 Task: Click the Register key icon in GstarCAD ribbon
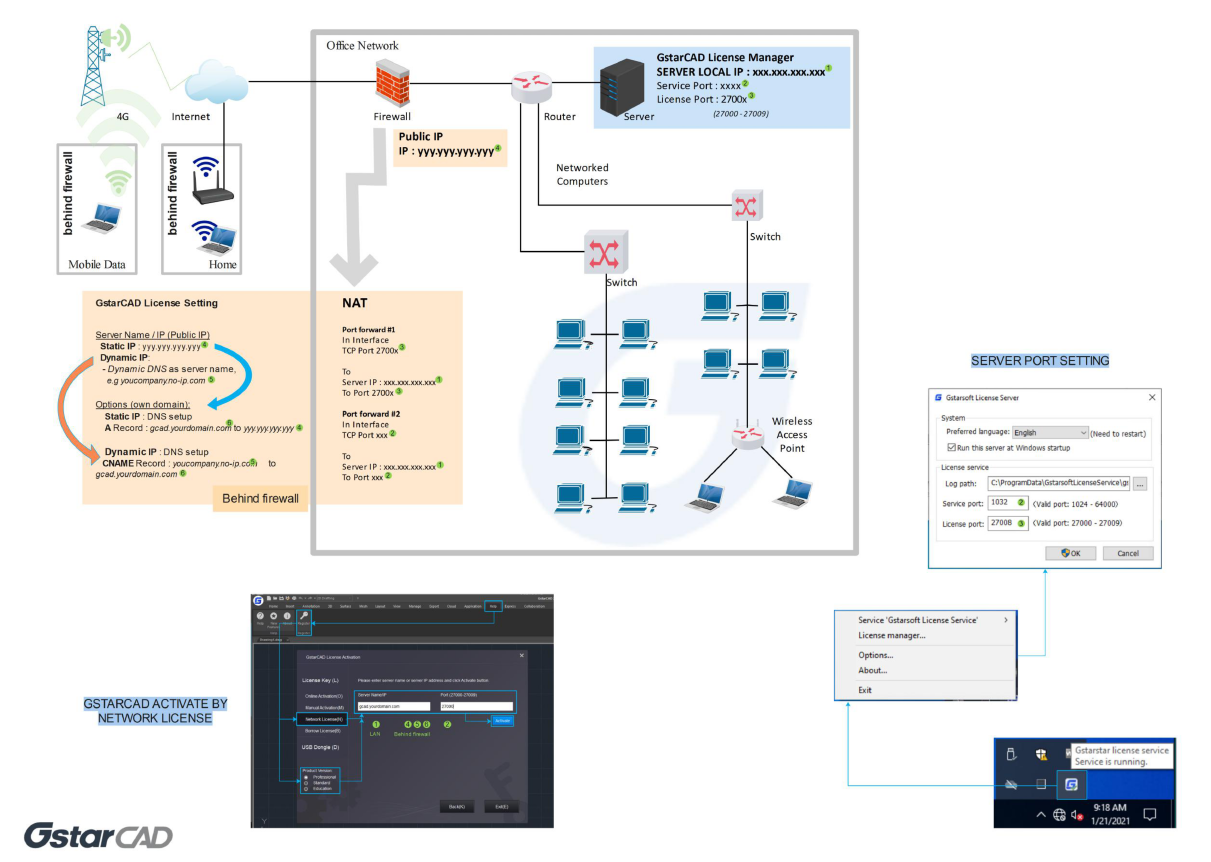(x=304, y=617)
